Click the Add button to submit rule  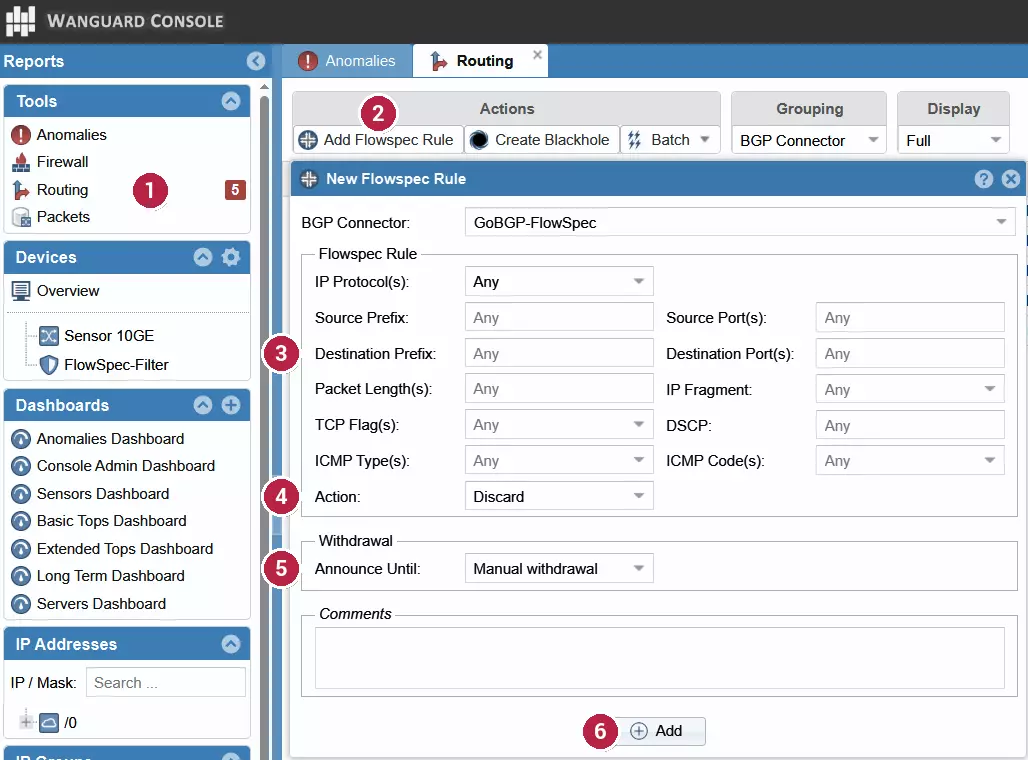(660, 731)
